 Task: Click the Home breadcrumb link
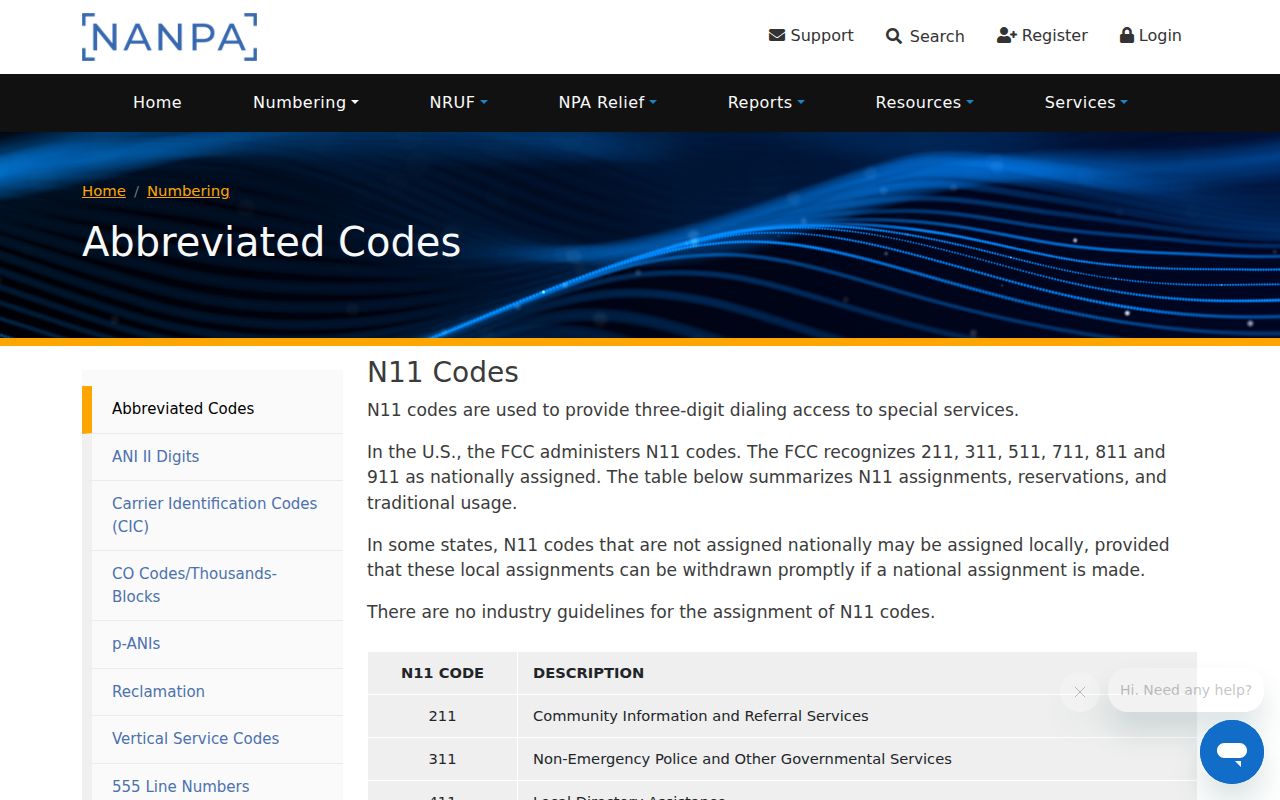(x=104, y=191)
